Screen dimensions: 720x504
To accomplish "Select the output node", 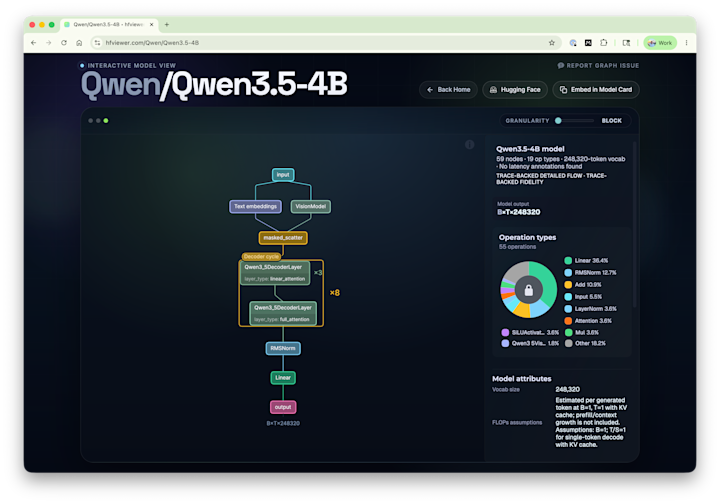I will (x=283, y=407).
